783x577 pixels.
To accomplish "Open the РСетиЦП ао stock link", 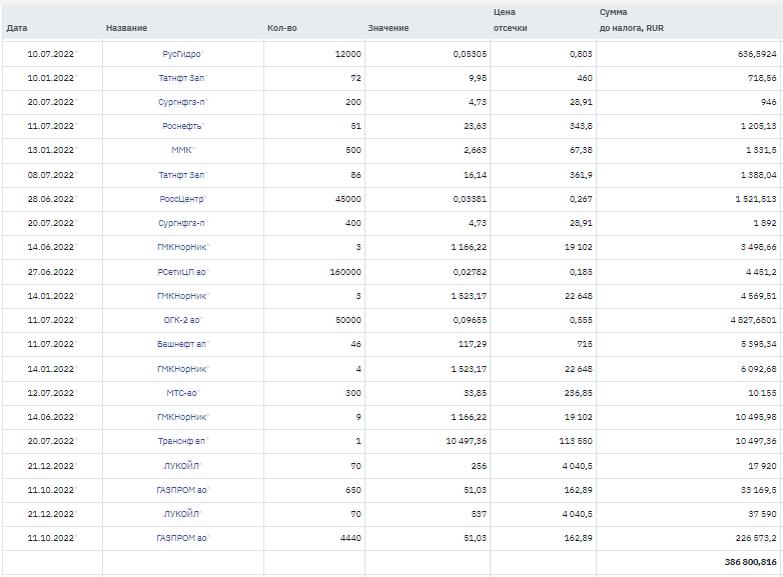I will pos(181,272).
